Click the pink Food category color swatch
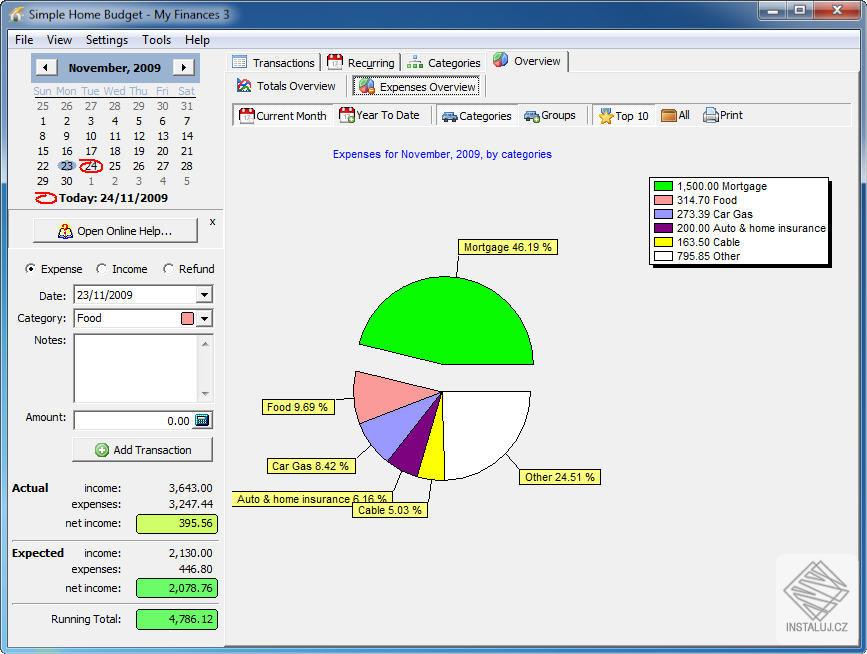This screenshot has width=867, height=654. click(187, 318)
